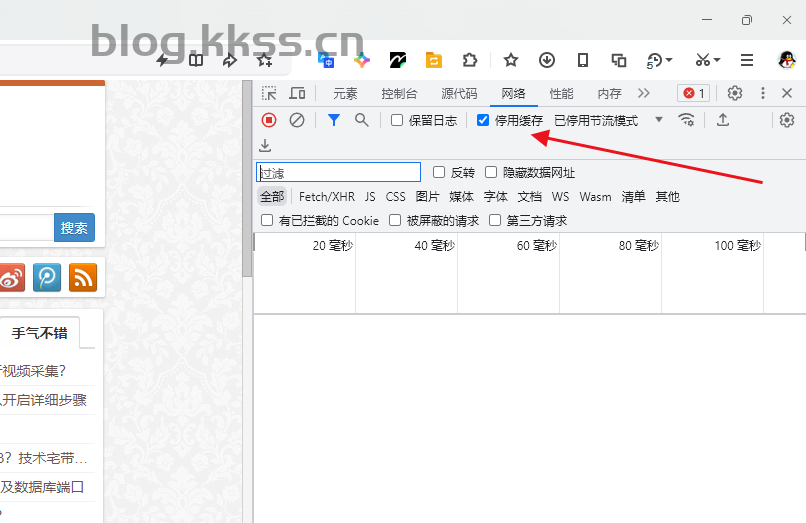Image resolution: width=806 pixels, height=523 pixels.
Task: Enable the 保留日志 checkbox
Action: pos(397,120)
